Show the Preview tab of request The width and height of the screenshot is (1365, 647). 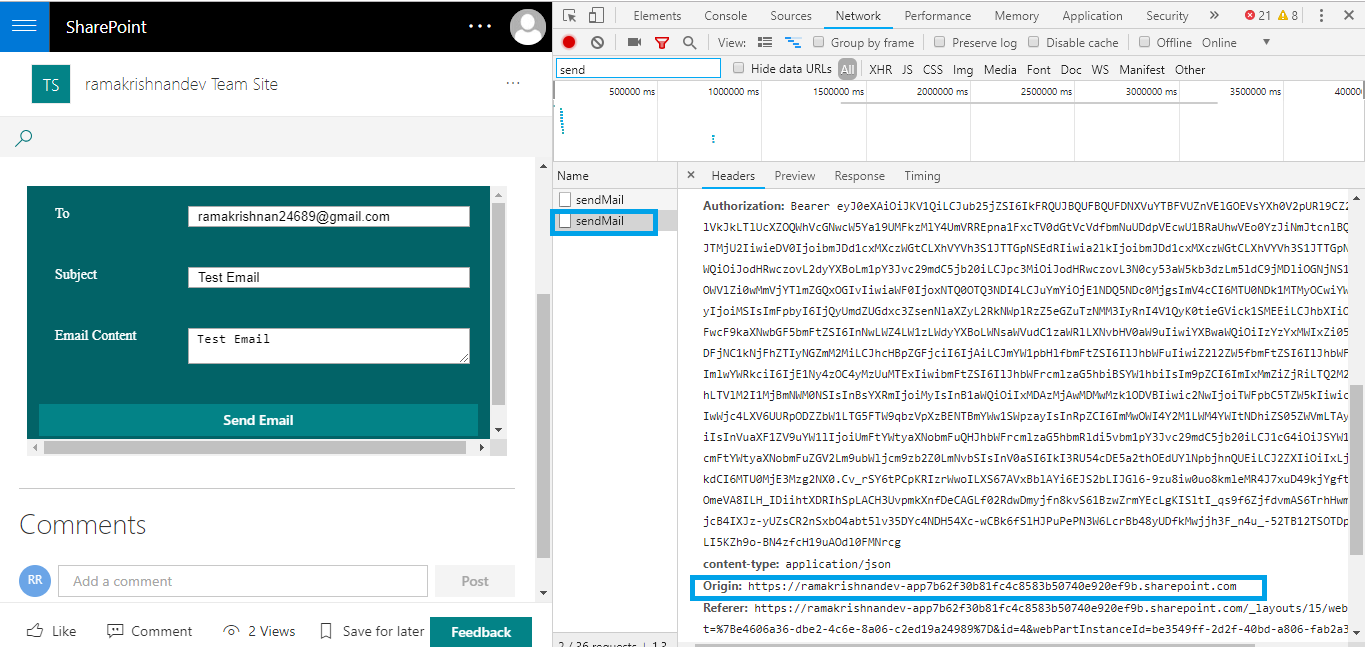point(795,175)
